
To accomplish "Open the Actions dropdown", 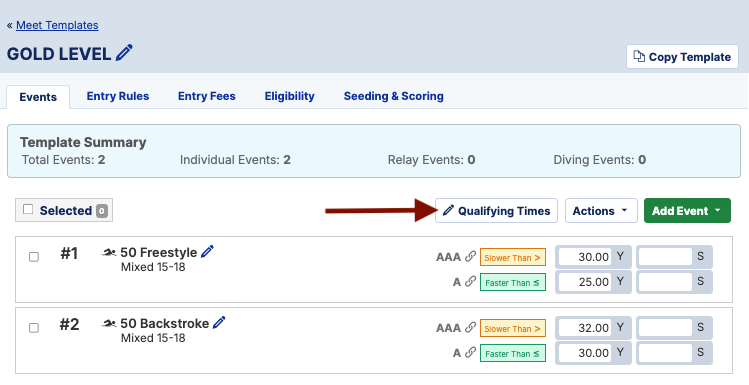I will coord(601,211).
